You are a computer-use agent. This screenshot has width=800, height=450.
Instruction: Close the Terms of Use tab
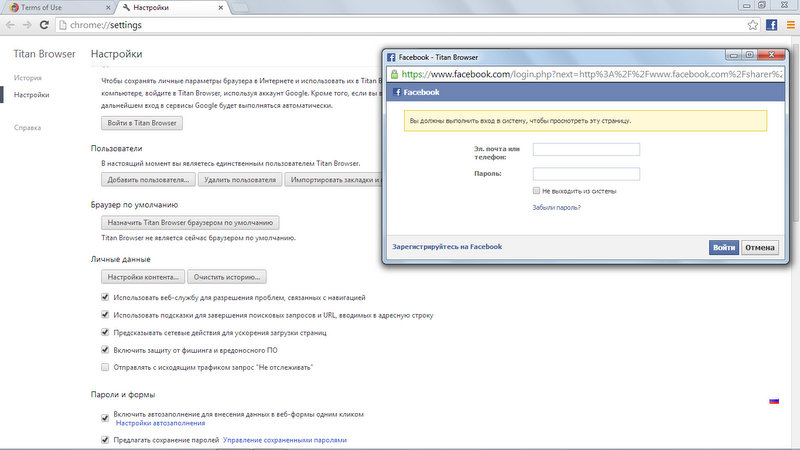[x=108, y=8]
